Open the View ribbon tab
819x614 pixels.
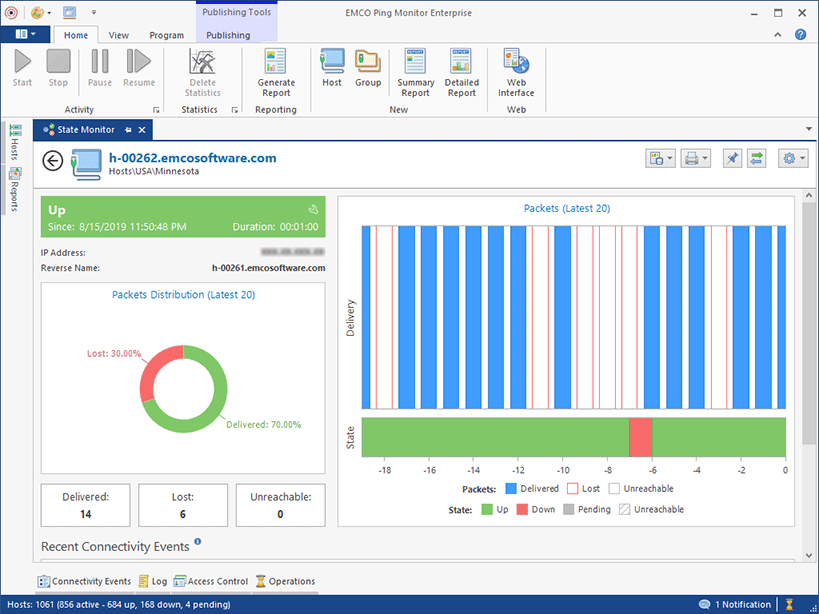118,34
